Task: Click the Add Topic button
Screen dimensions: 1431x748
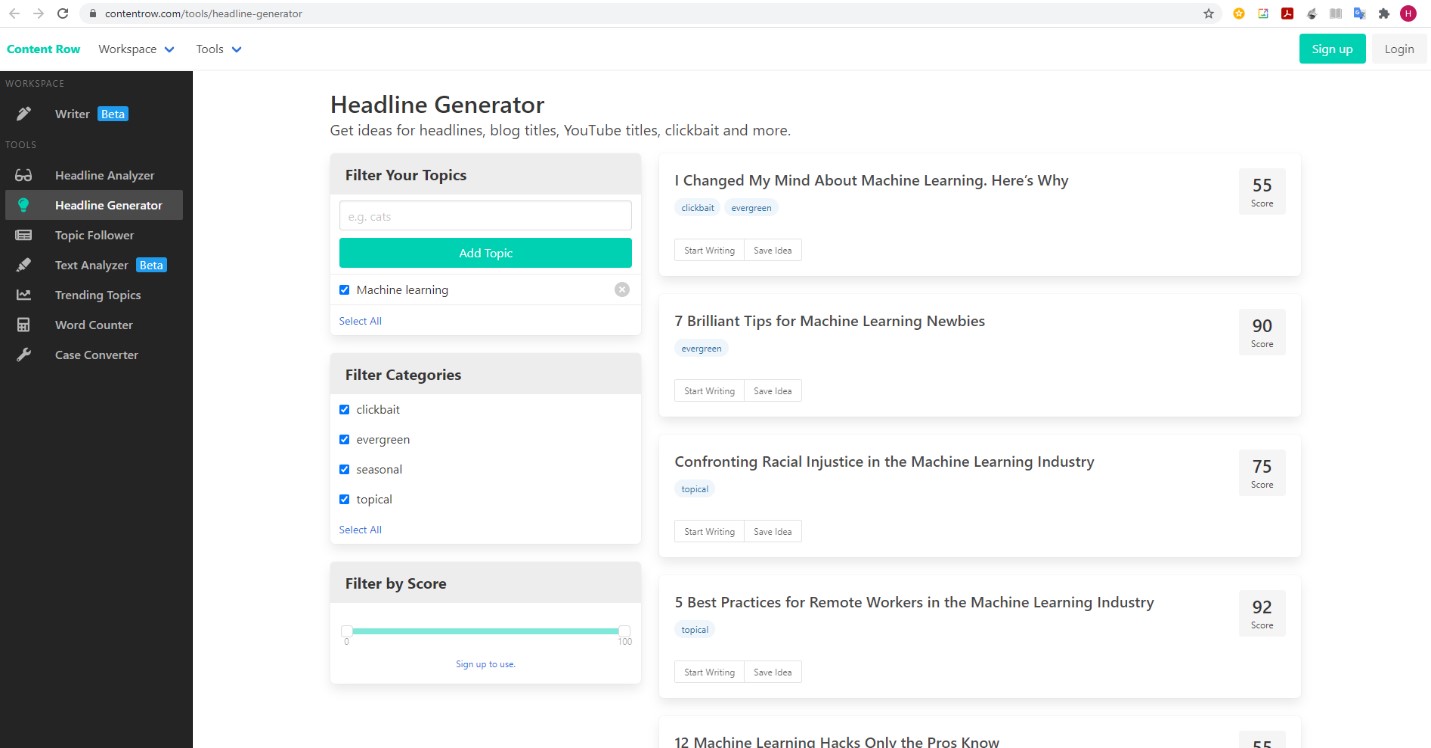Action: pos(485,253)
